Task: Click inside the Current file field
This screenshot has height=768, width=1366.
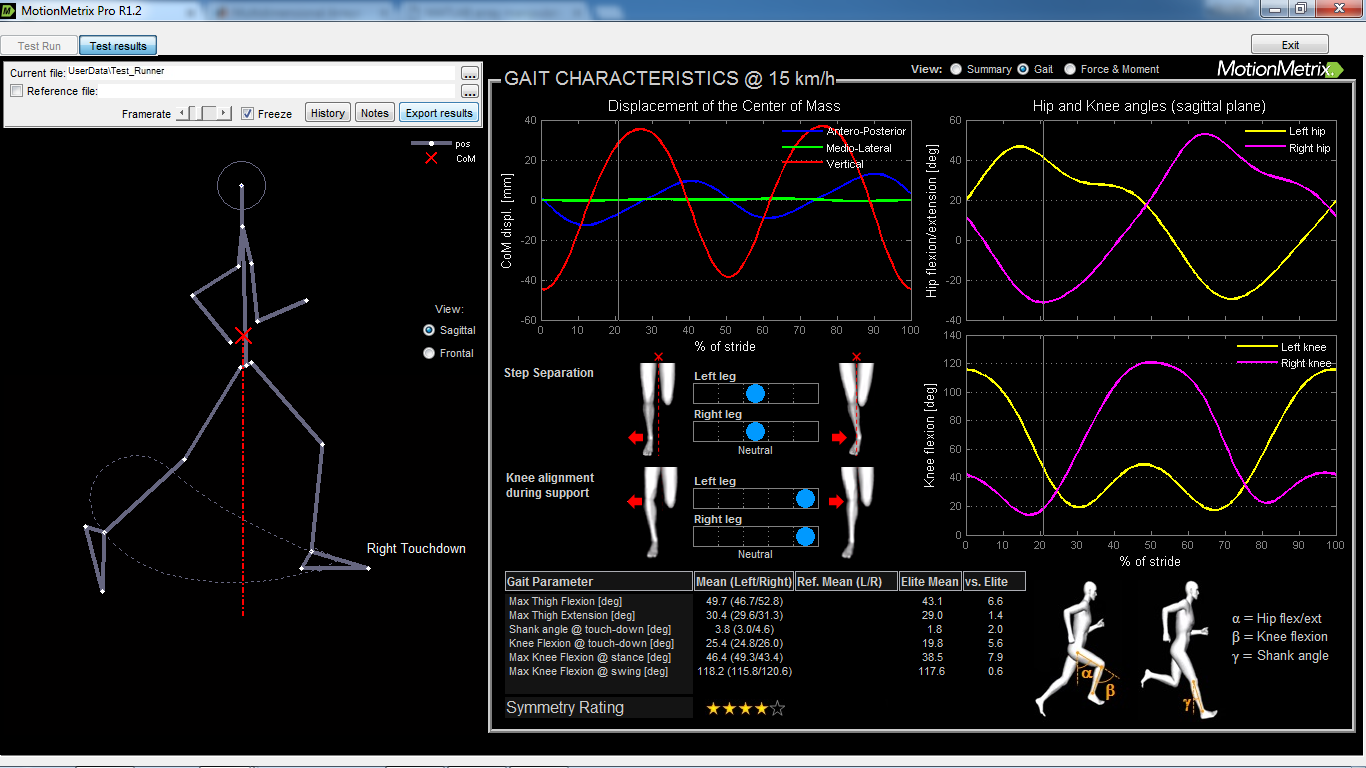Action: (250, 73)
